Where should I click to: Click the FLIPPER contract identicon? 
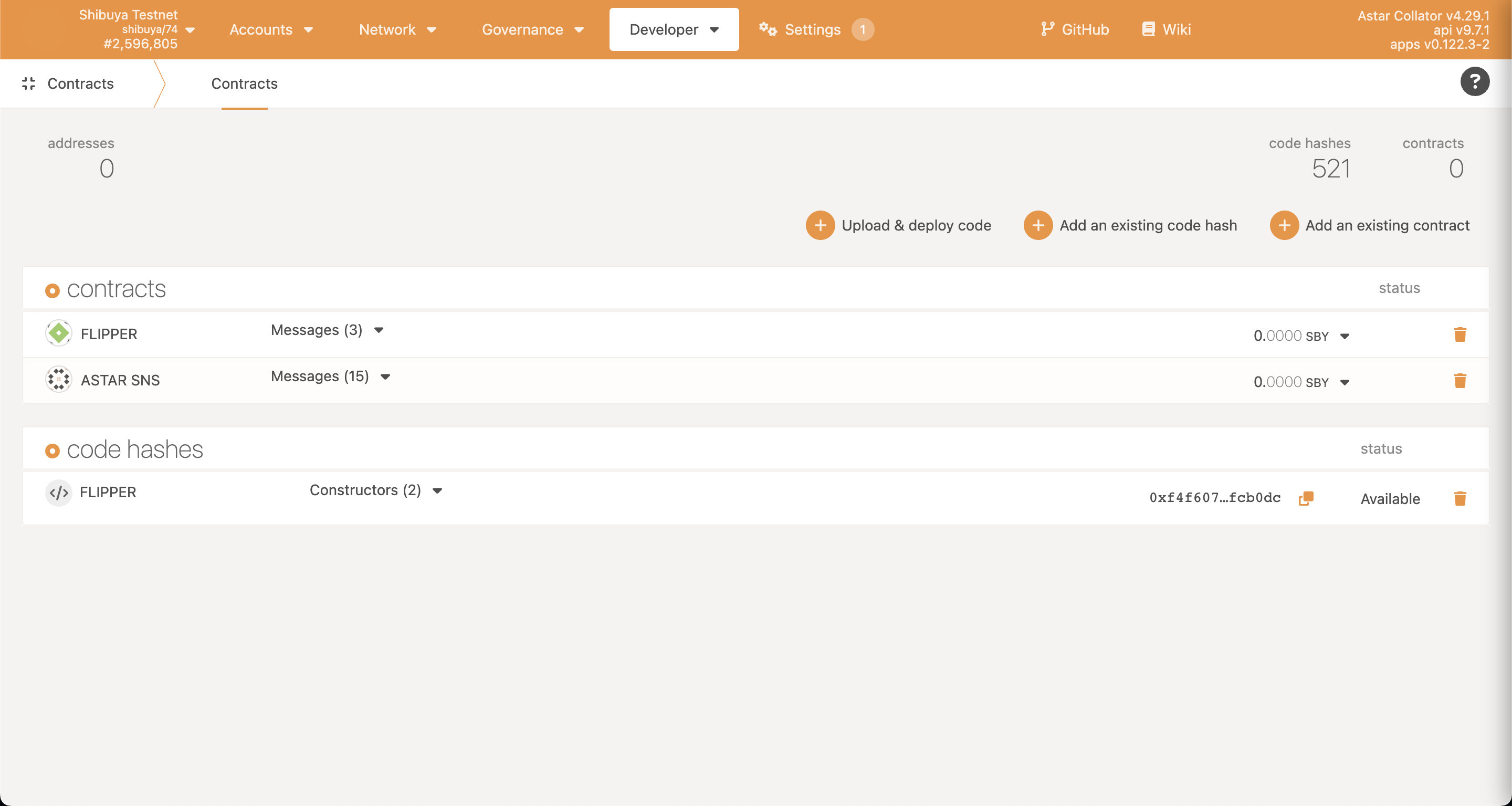[x=59, y=333]
